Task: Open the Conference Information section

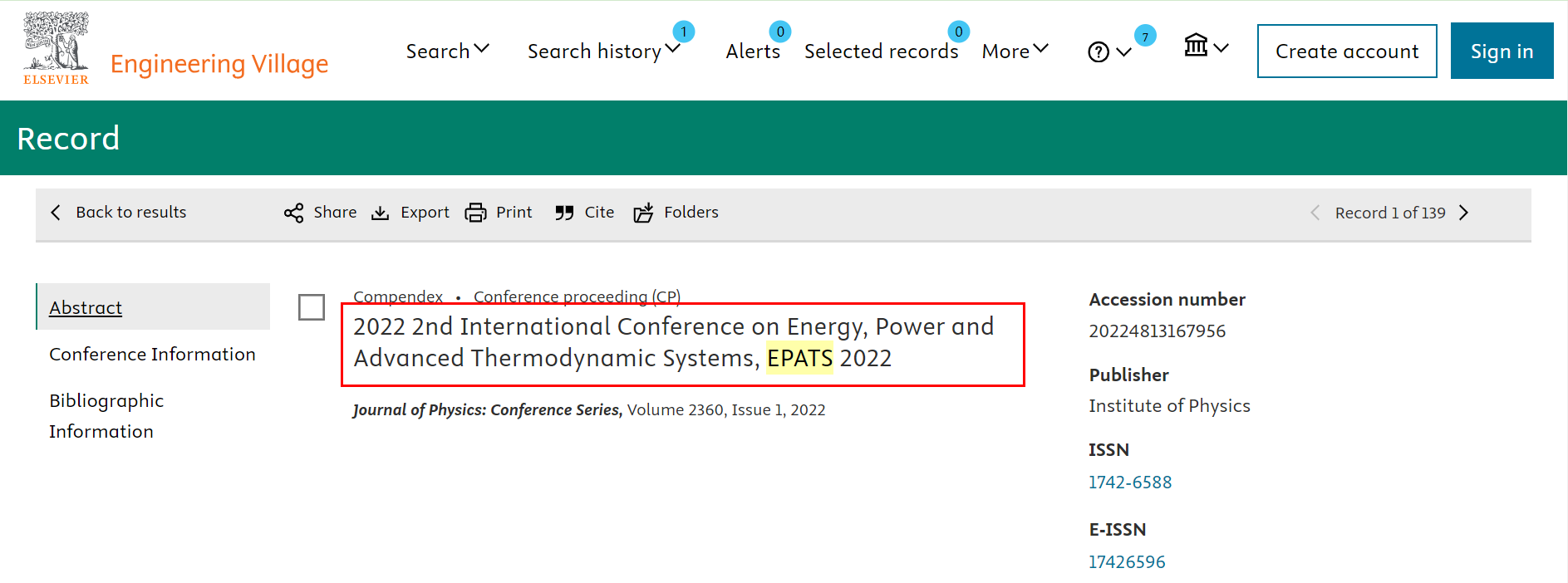Action: click(x=152, y=354)
